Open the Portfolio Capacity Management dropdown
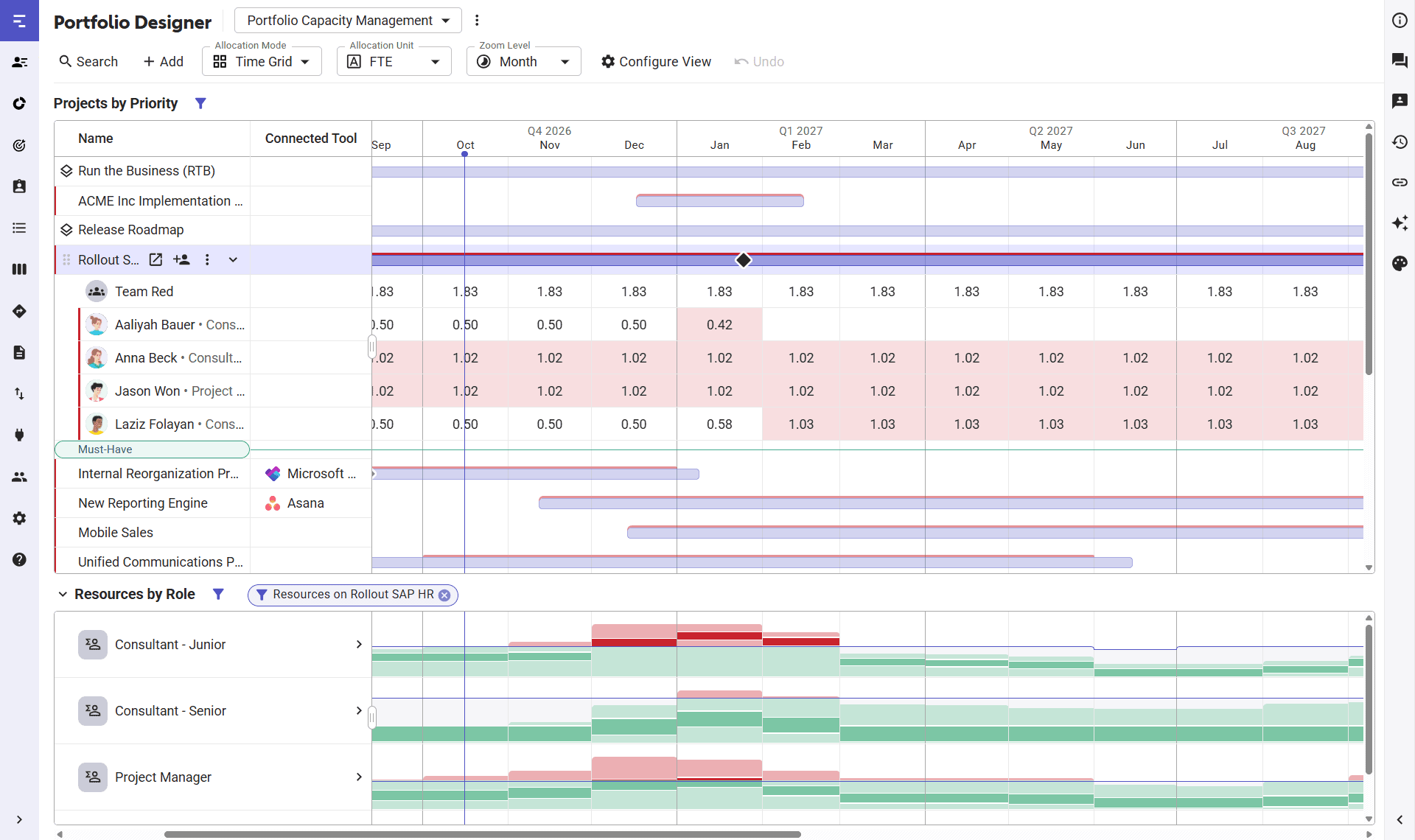The width and height of the screenshot is (1415, 840). pos(348,21)
